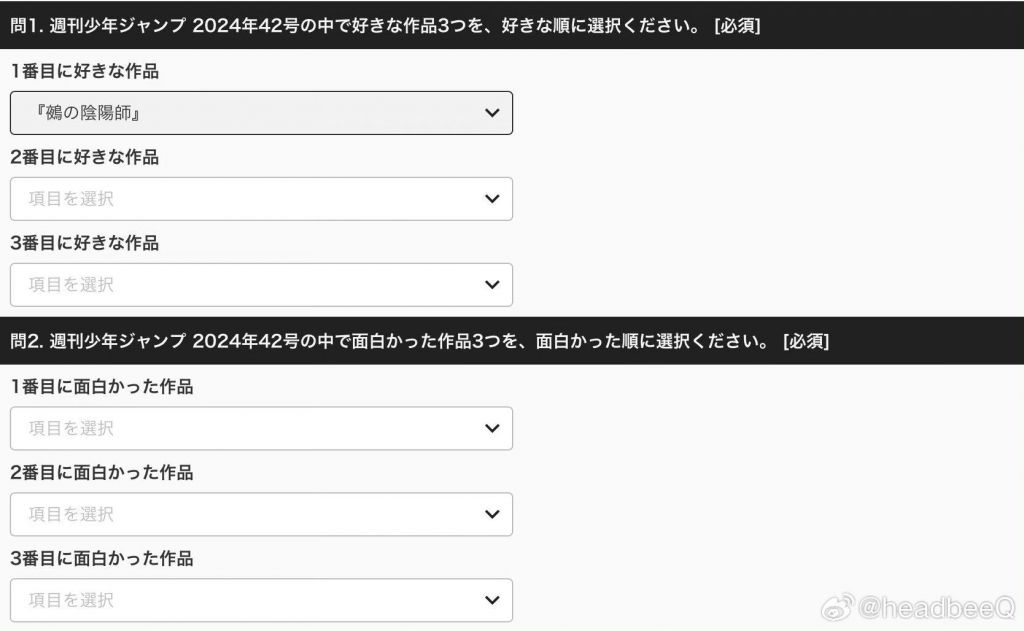Click the 2番目に面白かった作品 label
The image size is (1024, 631).
[101, 473]
